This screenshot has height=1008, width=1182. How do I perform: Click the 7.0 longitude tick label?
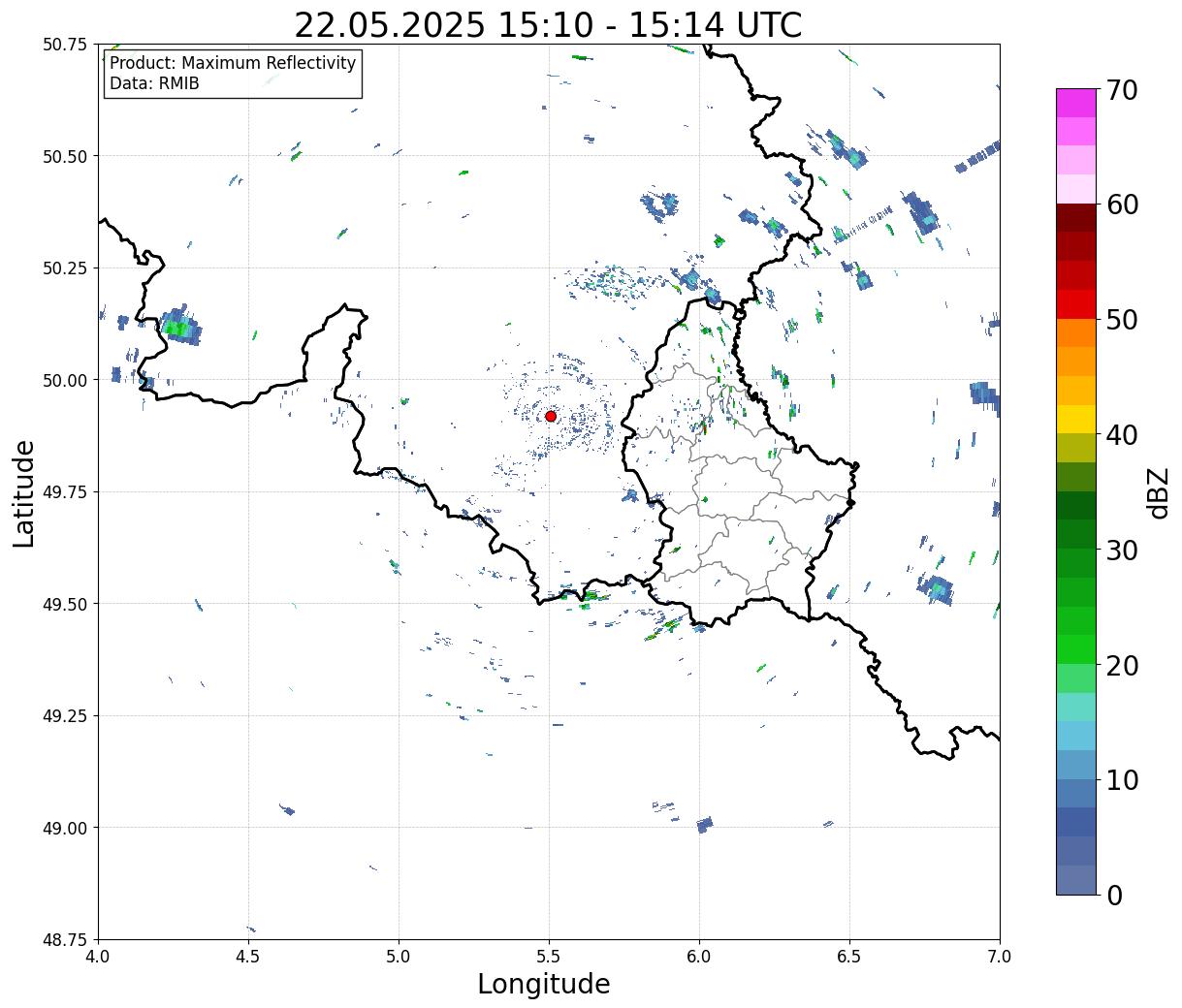(1000, 957)
